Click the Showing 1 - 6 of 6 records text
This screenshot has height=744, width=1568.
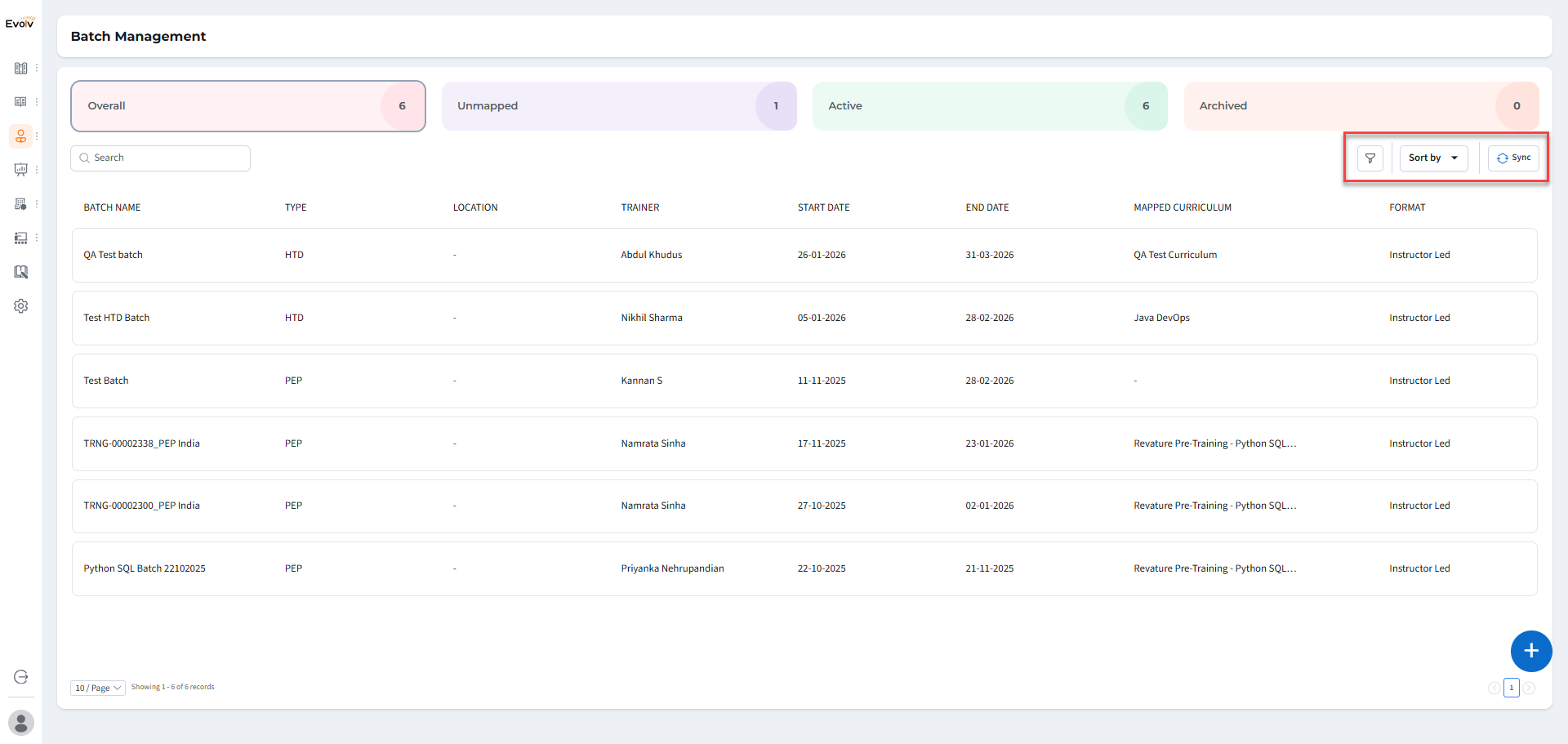[173, 688]
